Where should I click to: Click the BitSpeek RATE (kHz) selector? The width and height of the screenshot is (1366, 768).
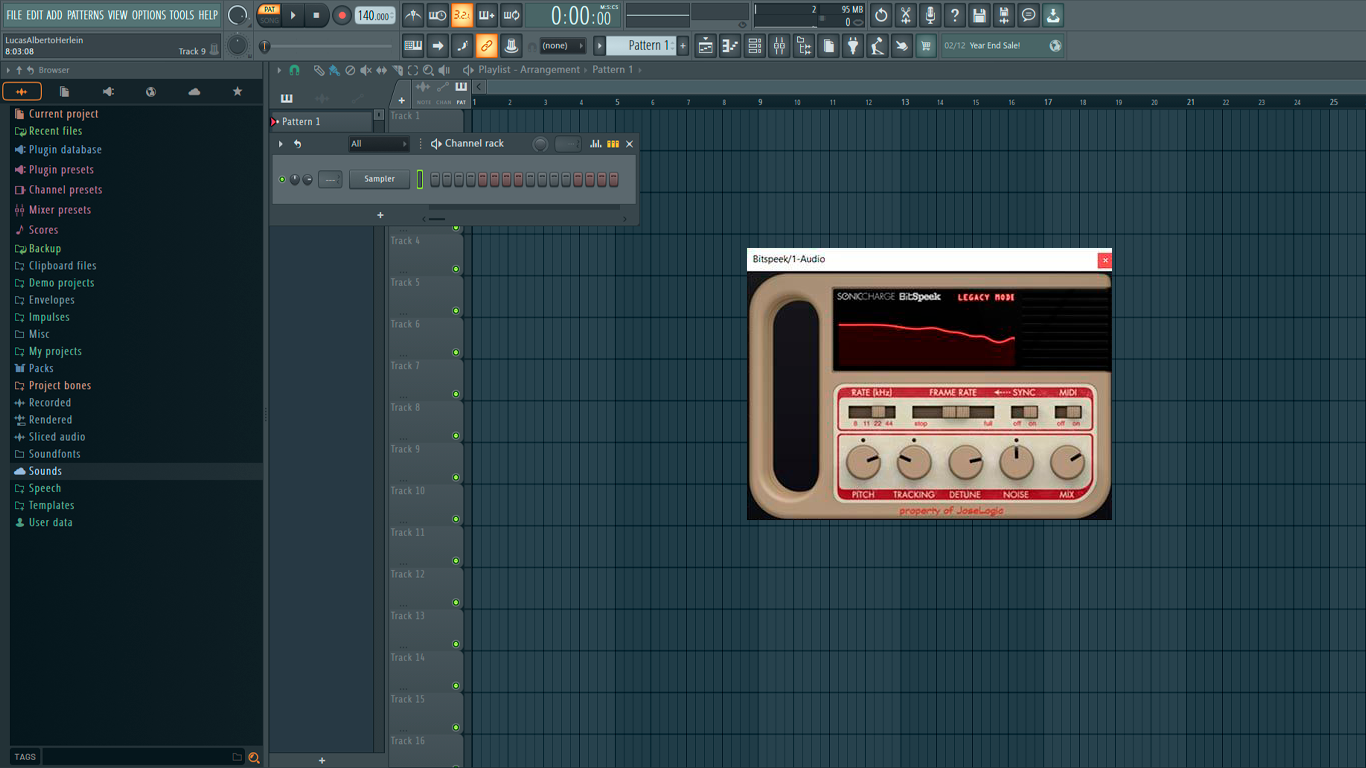[872, 412]
